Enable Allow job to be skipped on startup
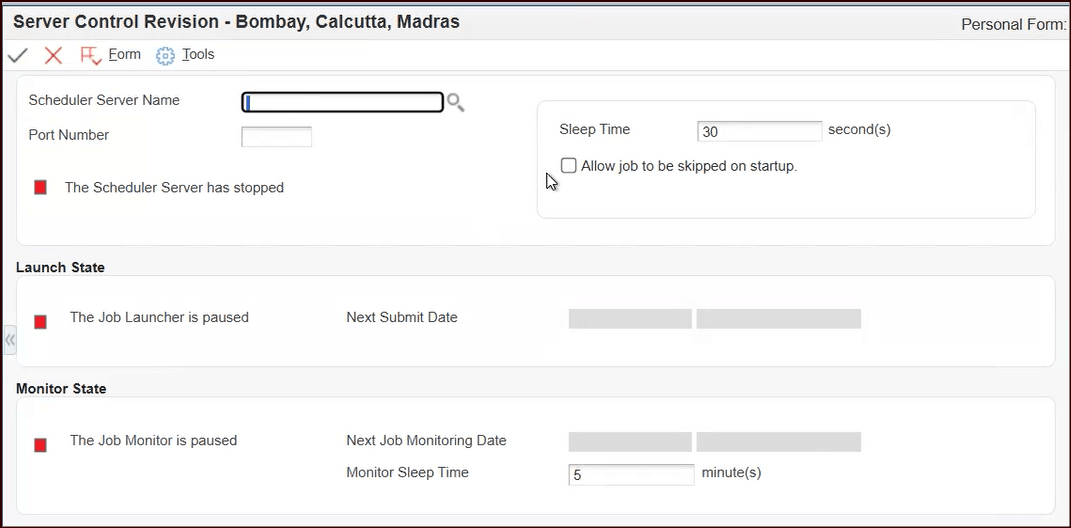Screen dimensions: 1071x528 [569, 166]
